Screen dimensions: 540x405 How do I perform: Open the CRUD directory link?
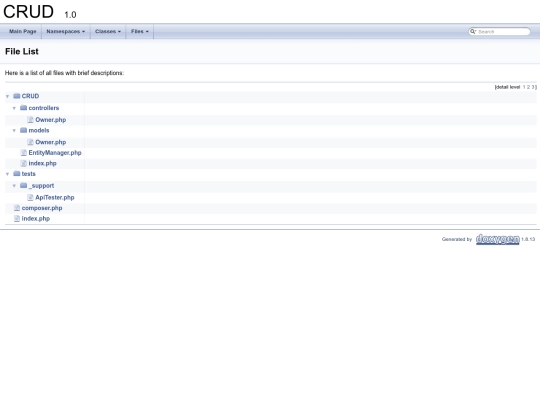coord(30,96)
